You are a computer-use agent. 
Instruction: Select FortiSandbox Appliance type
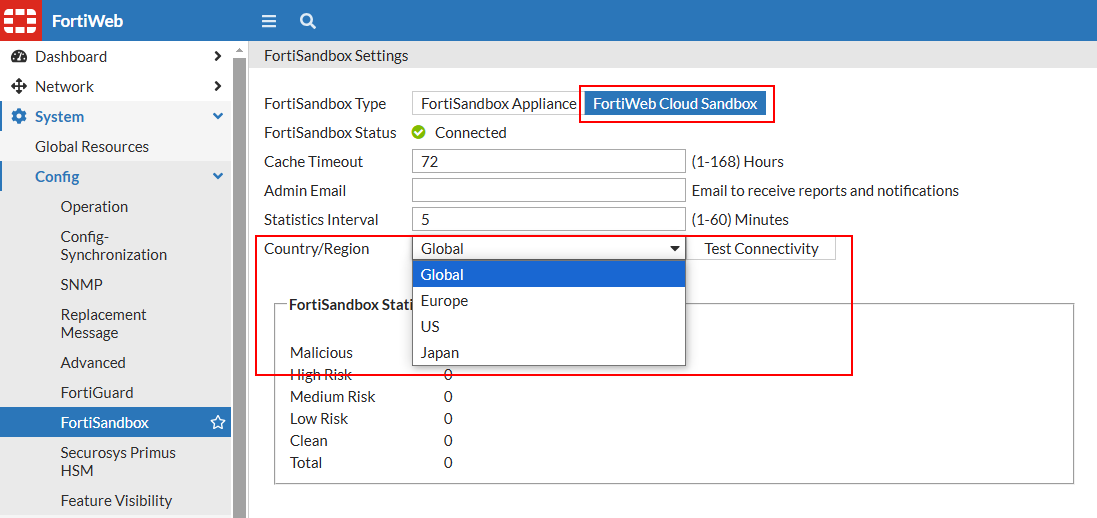[x=498, y=104]
